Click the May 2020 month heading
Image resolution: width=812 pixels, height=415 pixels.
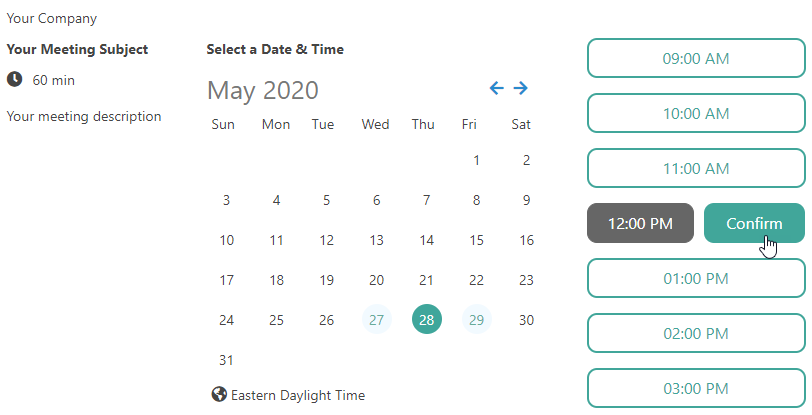pyautogui.click(x=263, y=90)
